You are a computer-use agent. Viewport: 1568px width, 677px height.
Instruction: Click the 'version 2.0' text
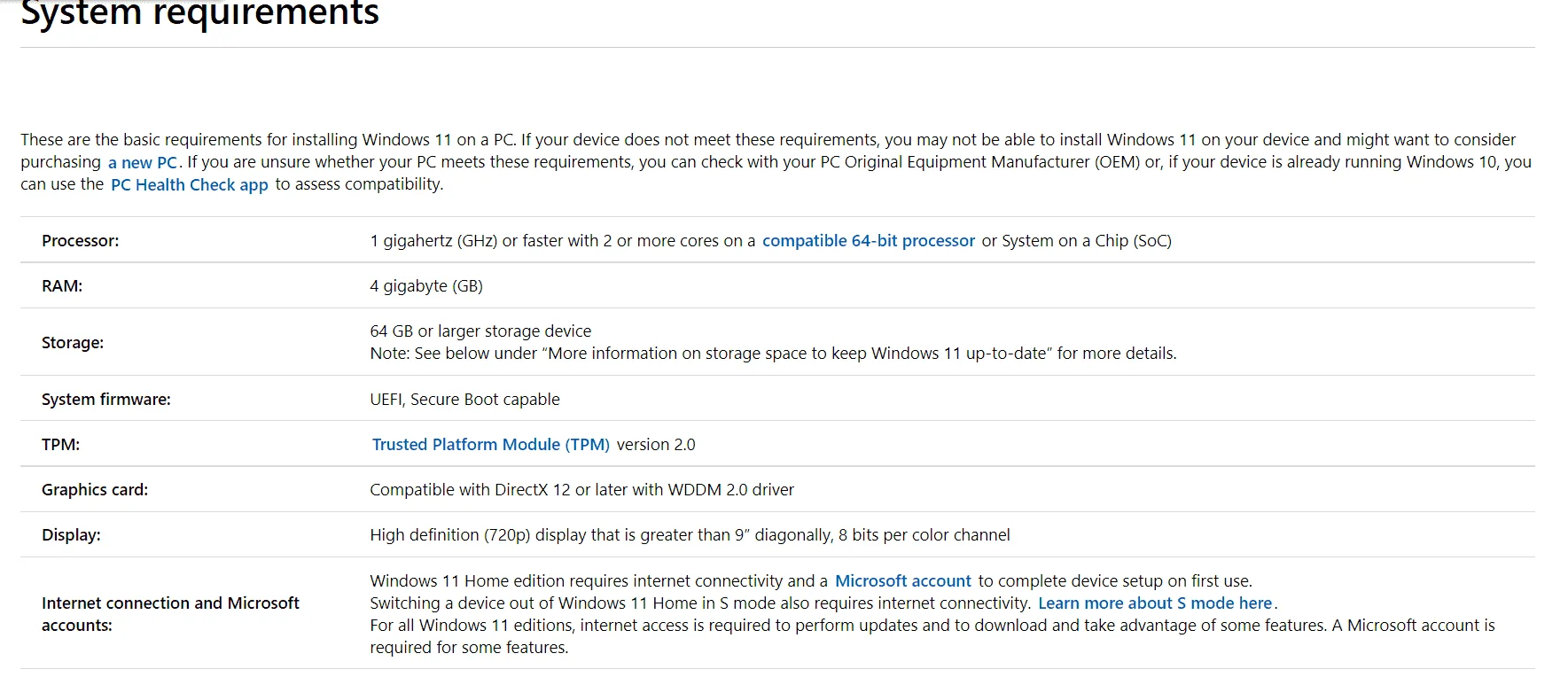click(x=656, y=445)
